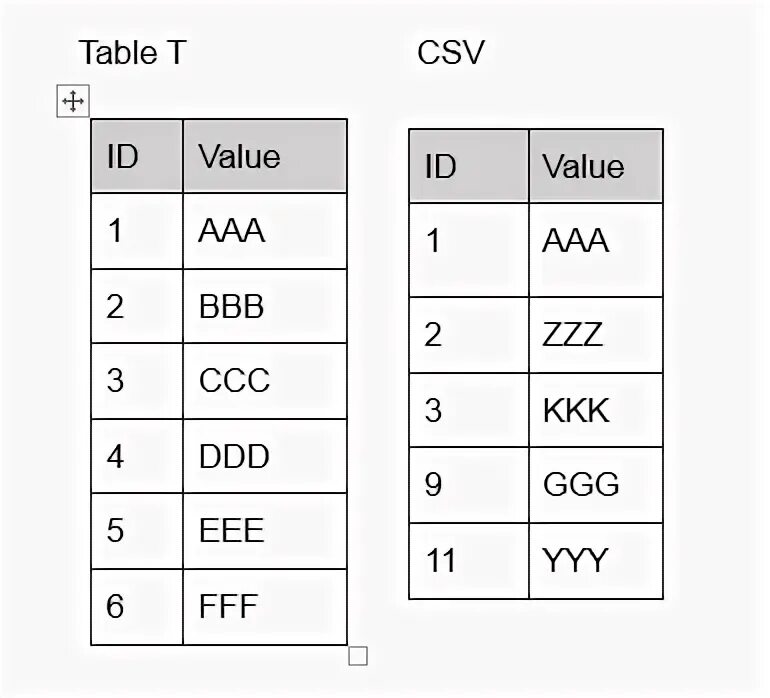Screen dimensions: 770x698
Task: Click the FFF cell in Table T
Action: point(264,607)
